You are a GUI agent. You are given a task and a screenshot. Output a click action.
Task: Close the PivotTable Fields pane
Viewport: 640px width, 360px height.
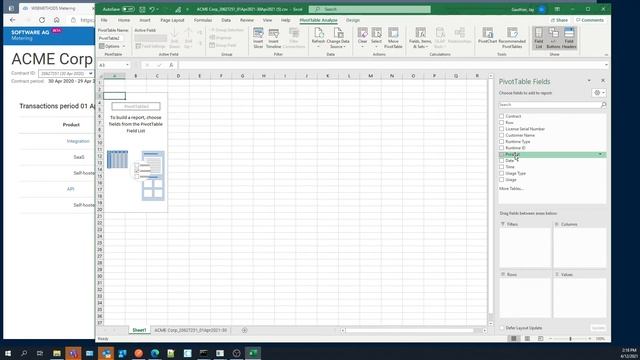(603, 81)
